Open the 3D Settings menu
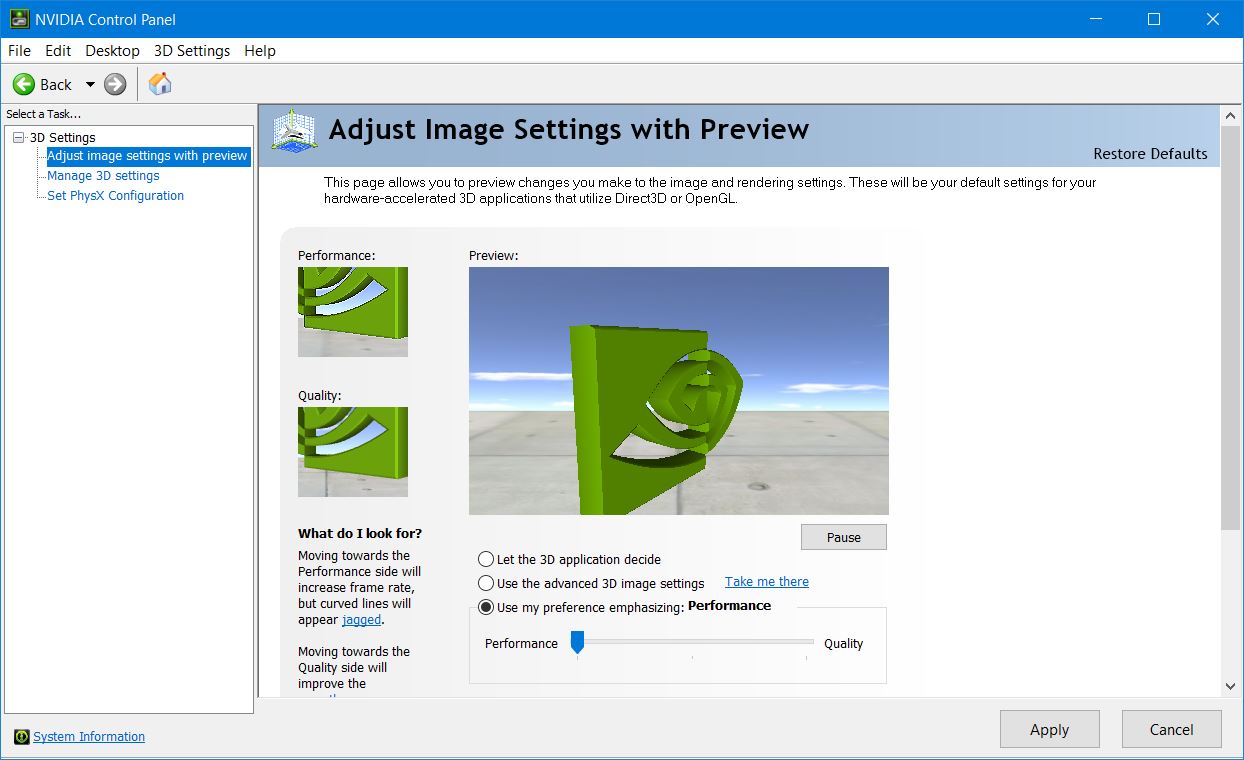 tap(191, 51)
